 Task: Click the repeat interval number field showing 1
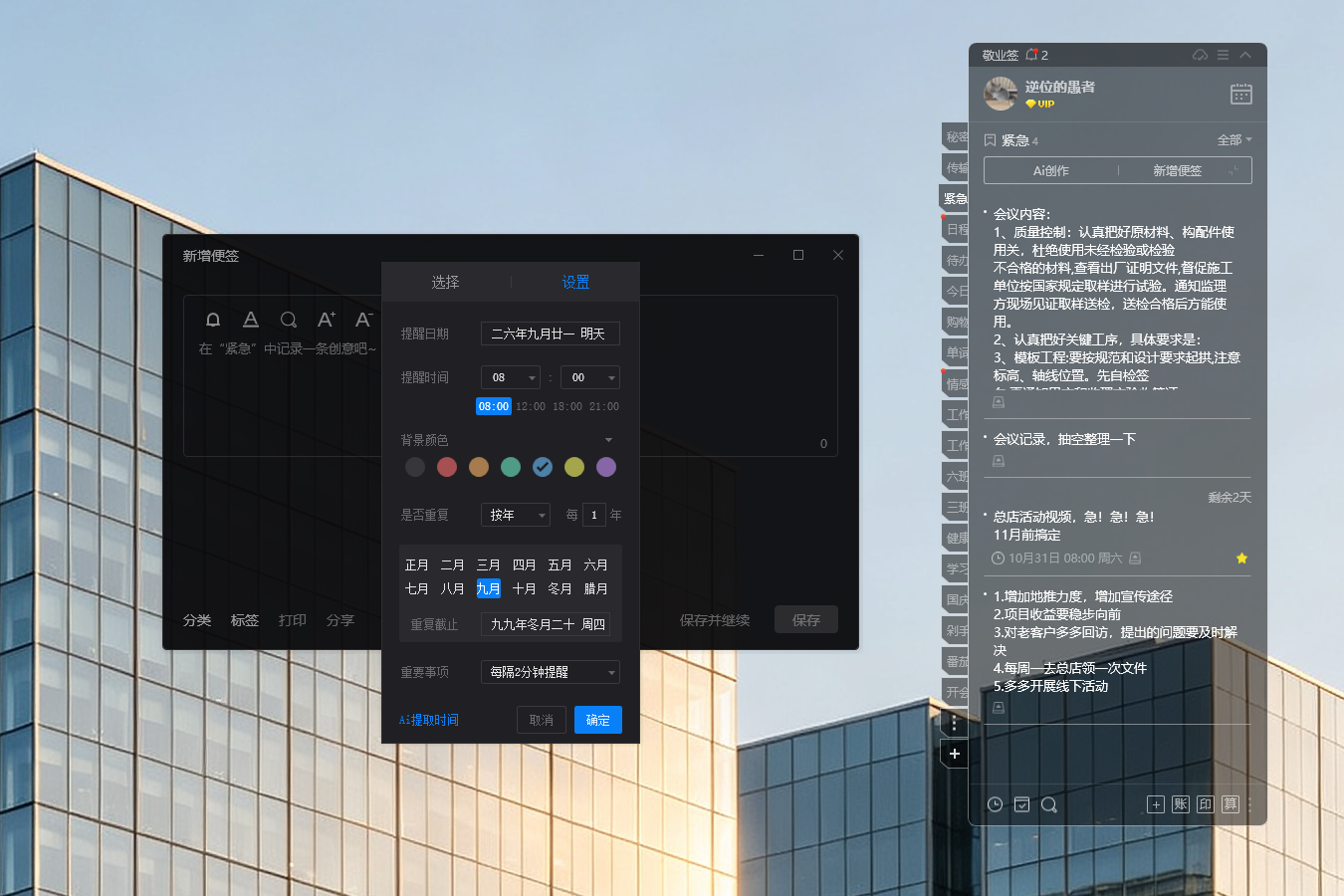[x=594, y=515]
